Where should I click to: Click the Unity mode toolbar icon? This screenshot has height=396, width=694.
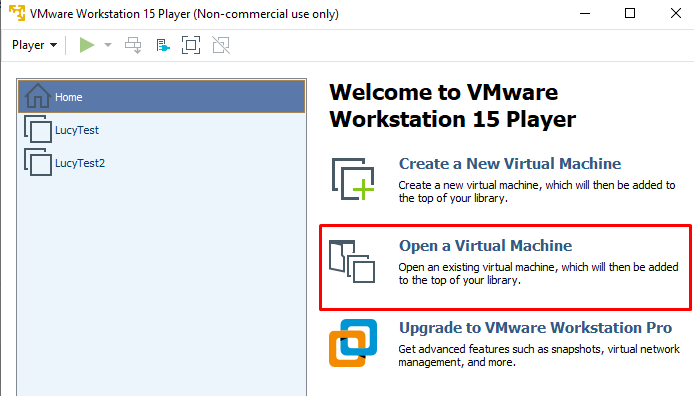(x=221, y=45)
